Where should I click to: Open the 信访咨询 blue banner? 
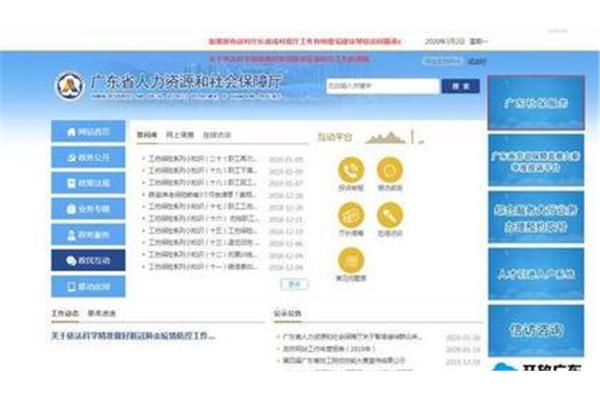coord(536,330)
